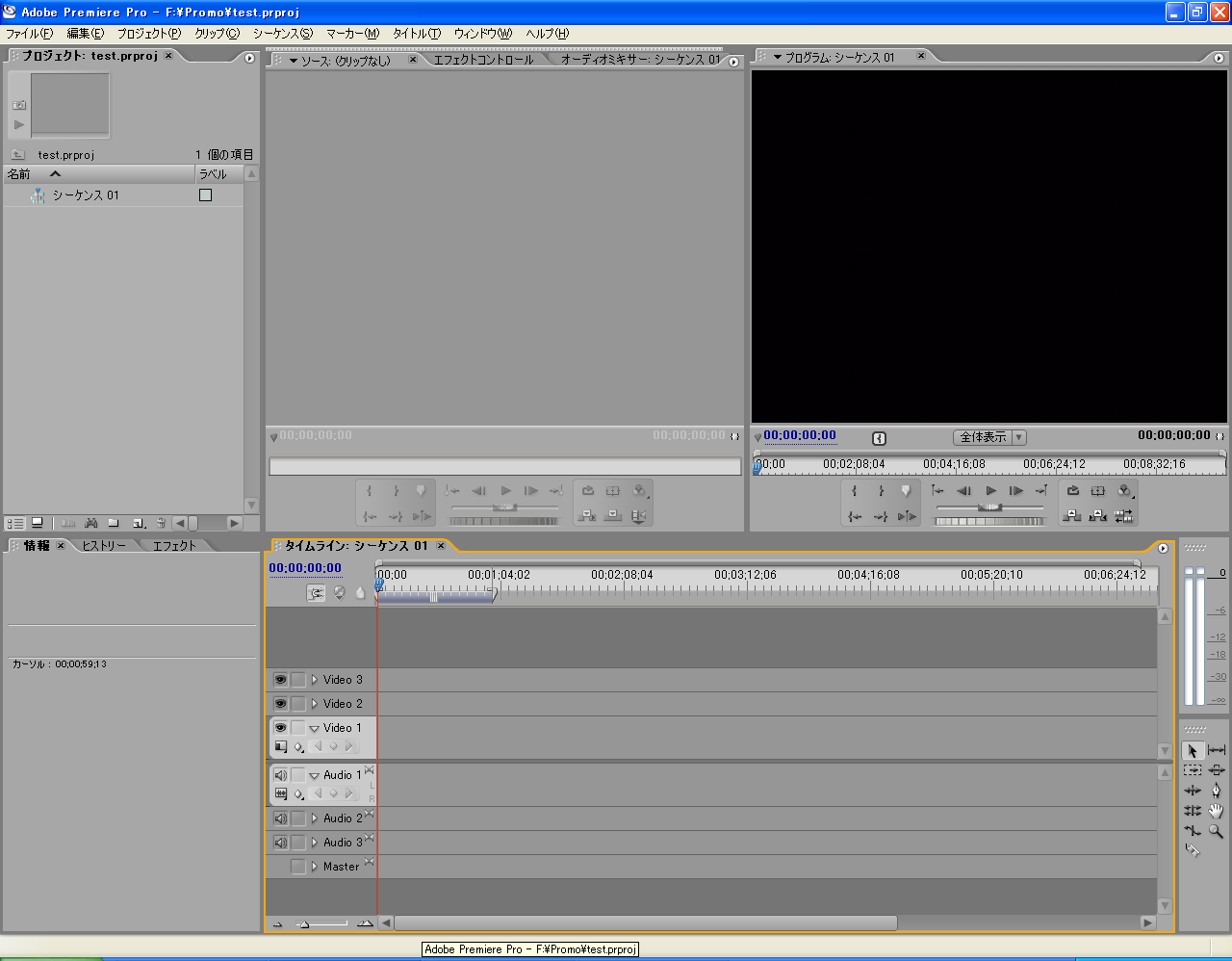
Task: Toggle Video 3 track visibility eye
Action: [x=280, y=680]
